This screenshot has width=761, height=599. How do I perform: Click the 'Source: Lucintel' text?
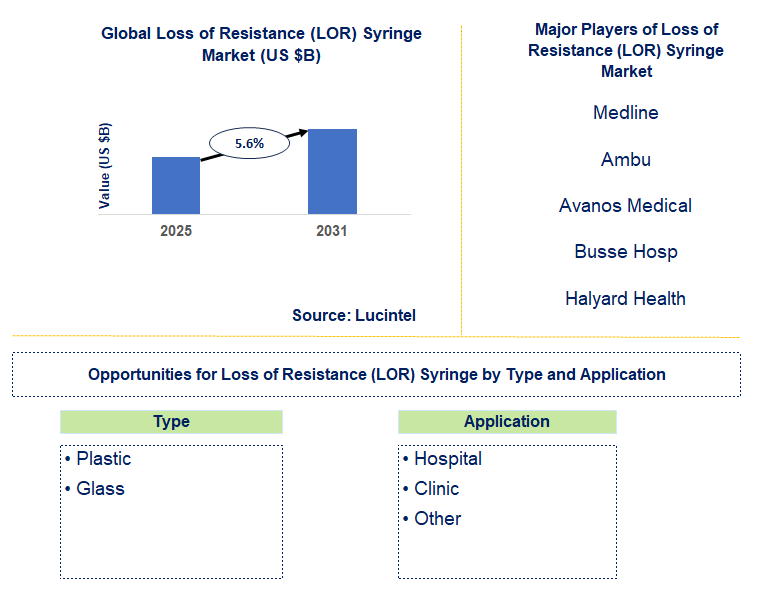click(x=354, y=316)
